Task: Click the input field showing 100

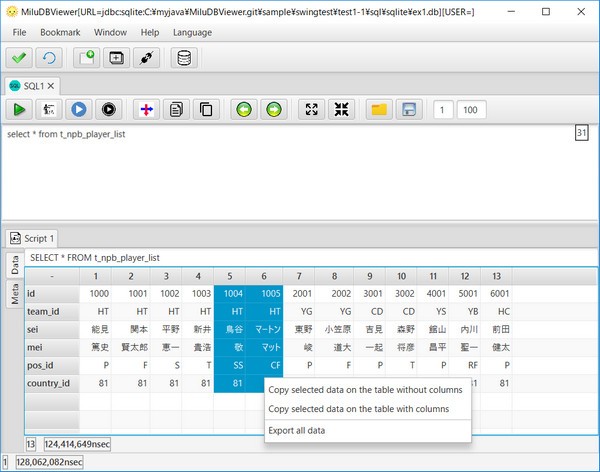Action: tap(472, 109)
